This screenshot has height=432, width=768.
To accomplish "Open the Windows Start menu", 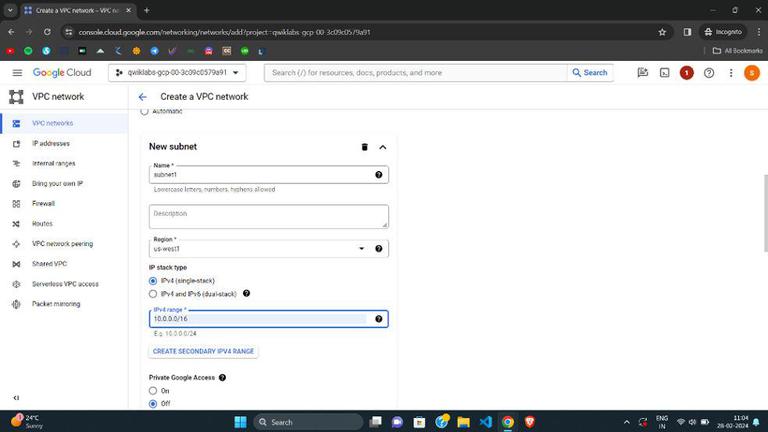I will tap(240, 422).
